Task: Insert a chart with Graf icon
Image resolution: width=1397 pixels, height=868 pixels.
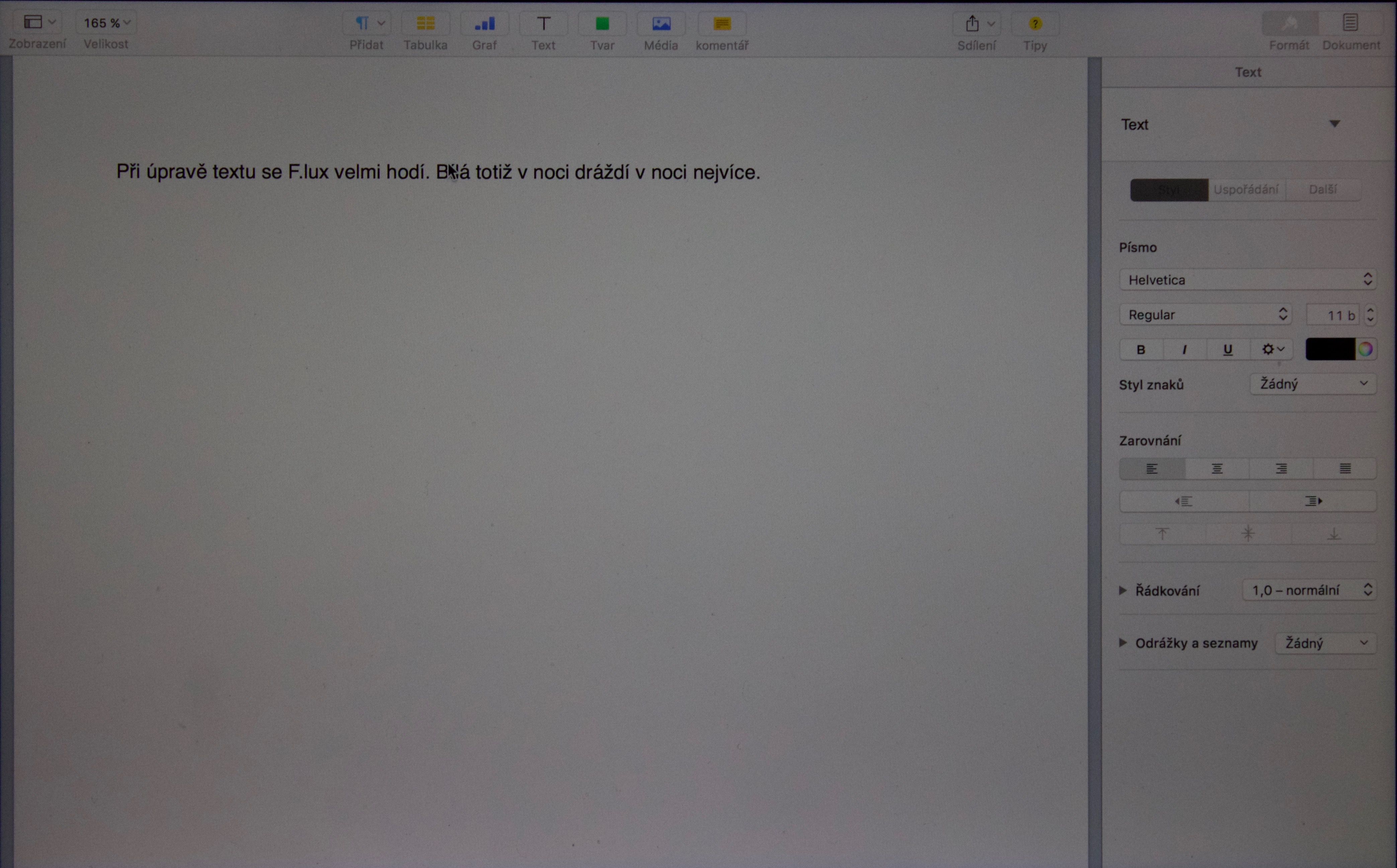Action: click(x=484, y=23)
